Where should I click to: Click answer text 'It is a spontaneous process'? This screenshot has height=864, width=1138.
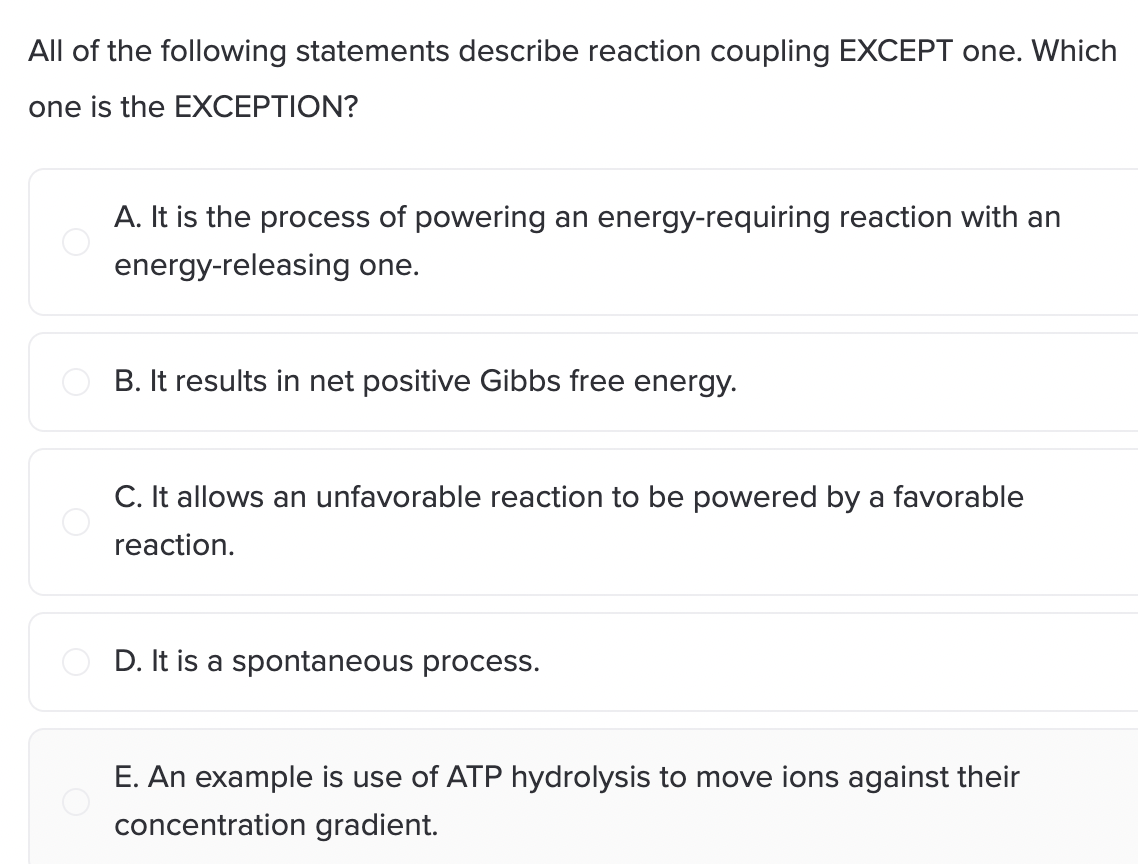[x=345, y=661]
